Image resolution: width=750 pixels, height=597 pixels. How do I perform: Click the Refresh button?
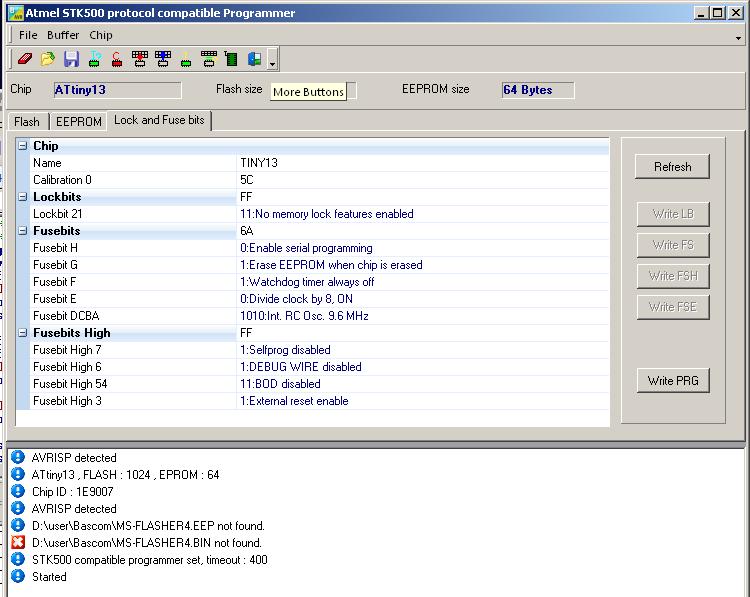click(x=673, y=166)
